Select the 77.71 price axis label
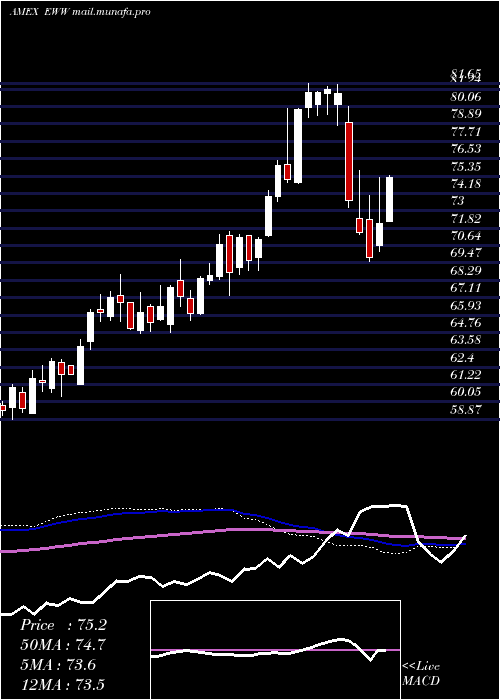 (466, 131)
